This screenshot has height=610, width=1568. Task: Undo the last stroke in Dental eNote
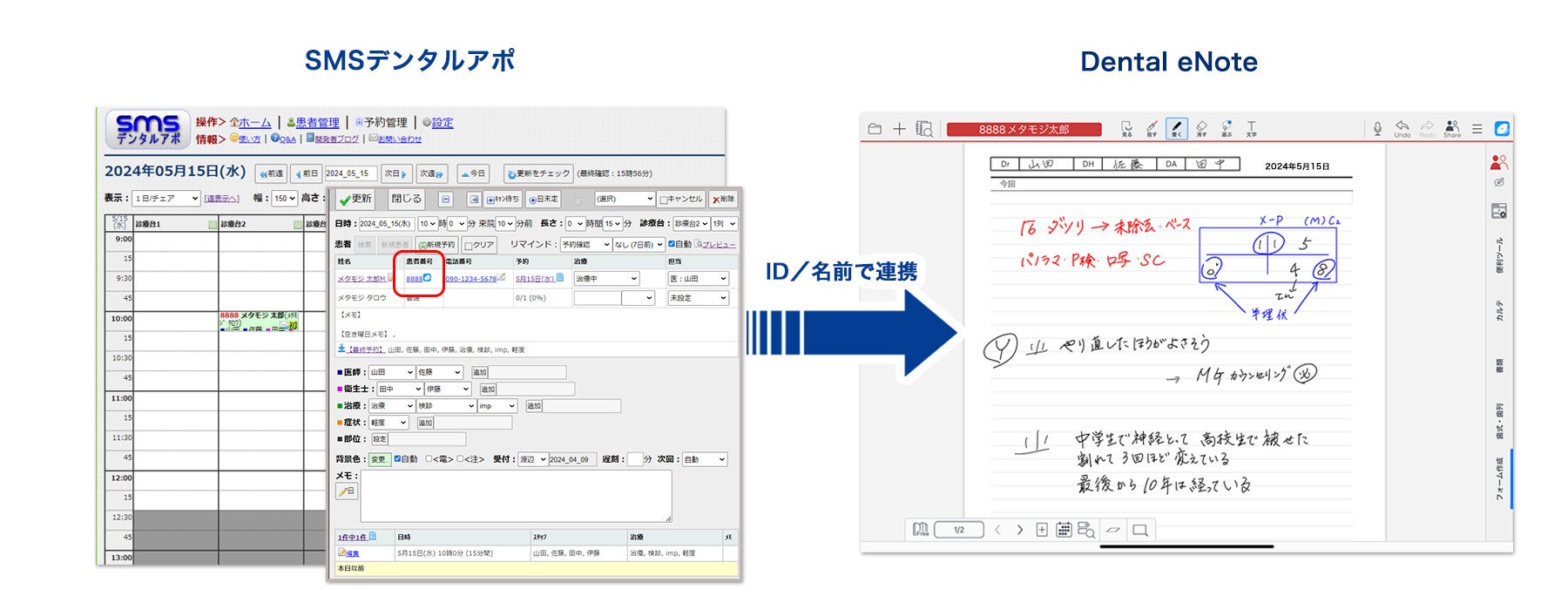(x=1402, y=129)
